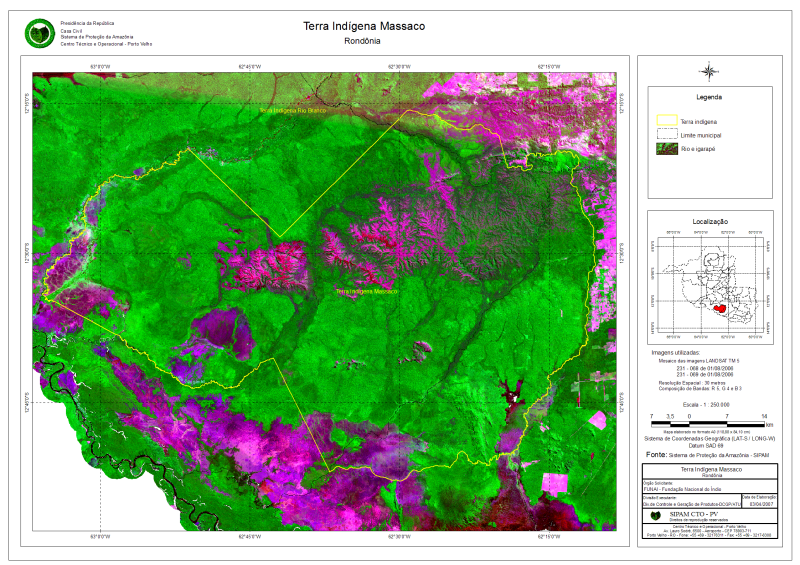800x565 pixels.
Task: Click 'FUNAI - Fundação Nacional do Índio' text
Action: point(682,489)
